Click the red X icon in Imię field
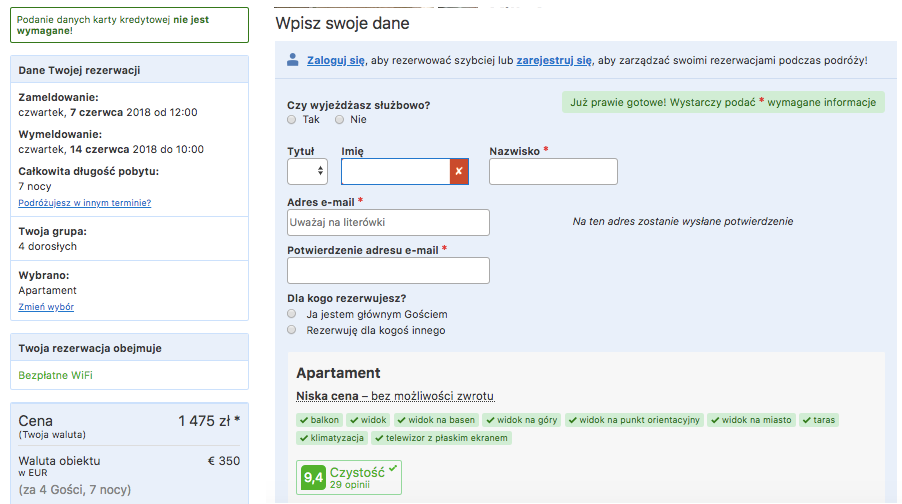 [459, 171]
